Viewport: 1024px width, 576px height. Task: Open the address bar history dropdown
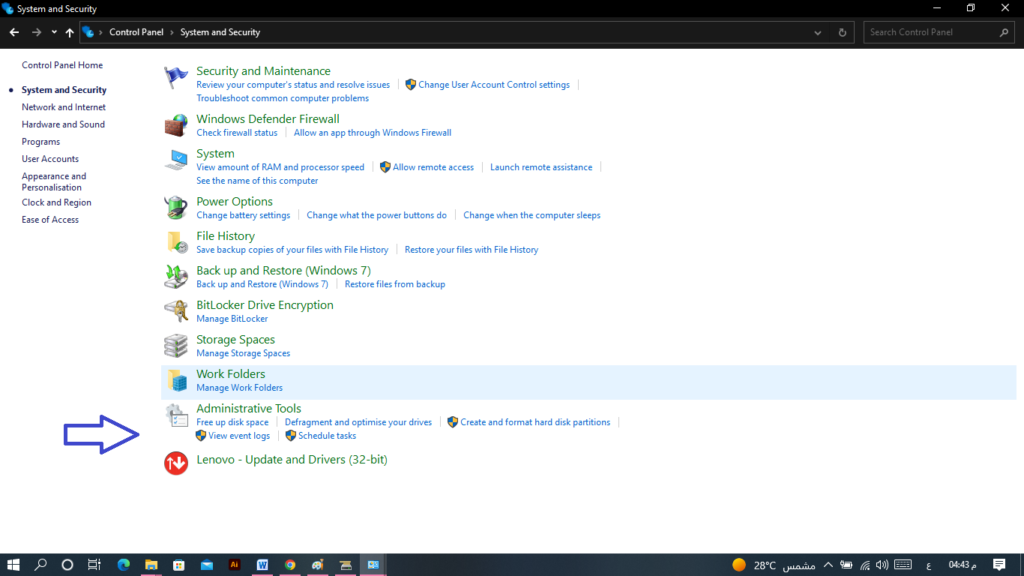[x=817, y=31]
